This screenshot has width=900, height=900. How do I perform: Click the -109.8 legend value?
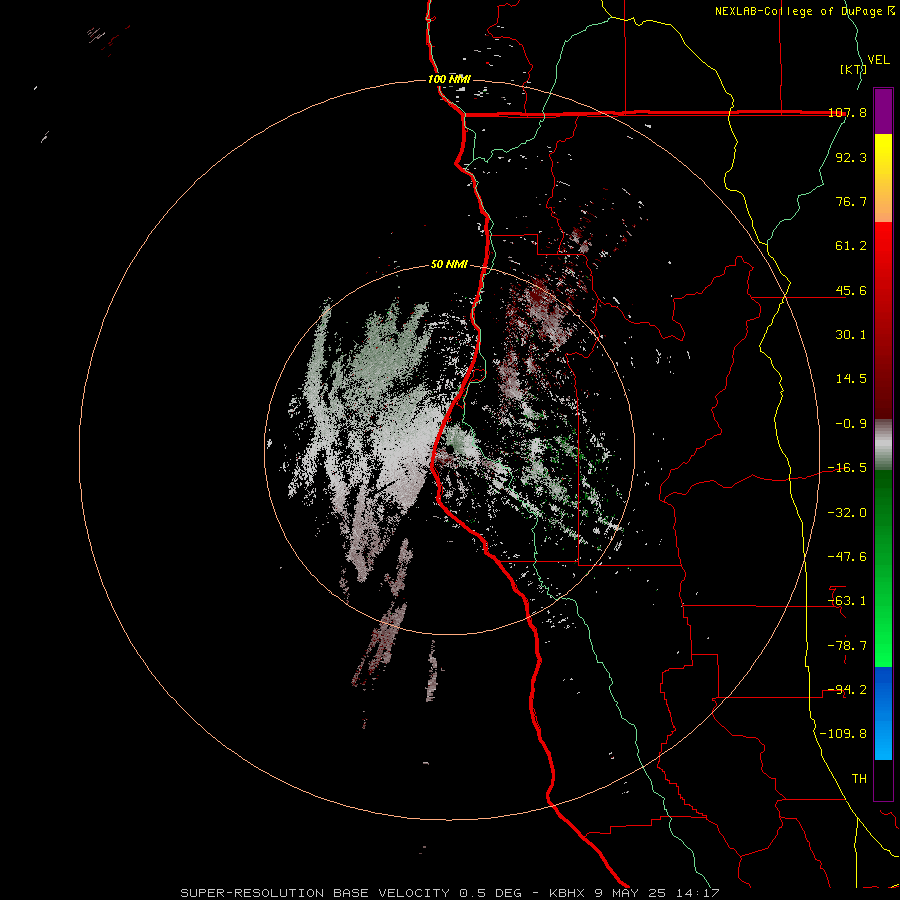pyautogui.click(x=844, y=734)
